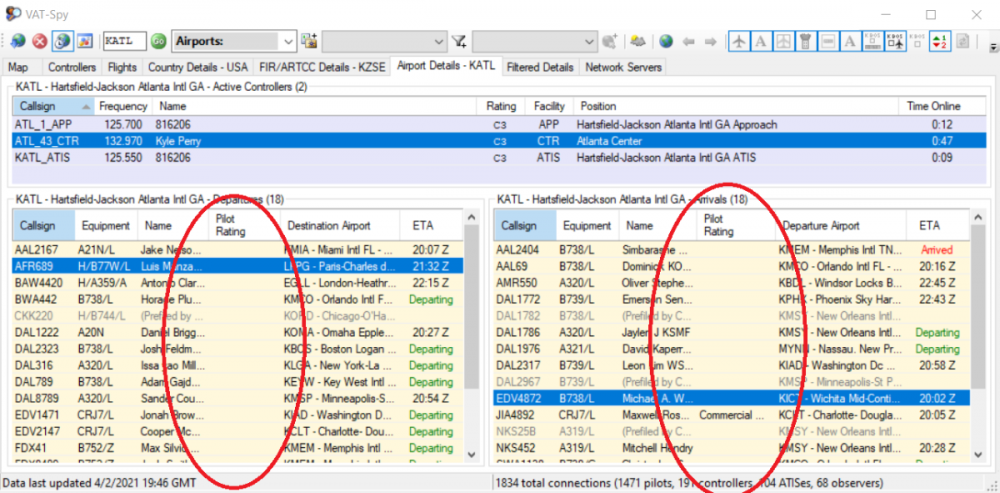The width and height of the screenshot is (1000, 493).
Task: Click the green Go button
Action: [159, 41]
